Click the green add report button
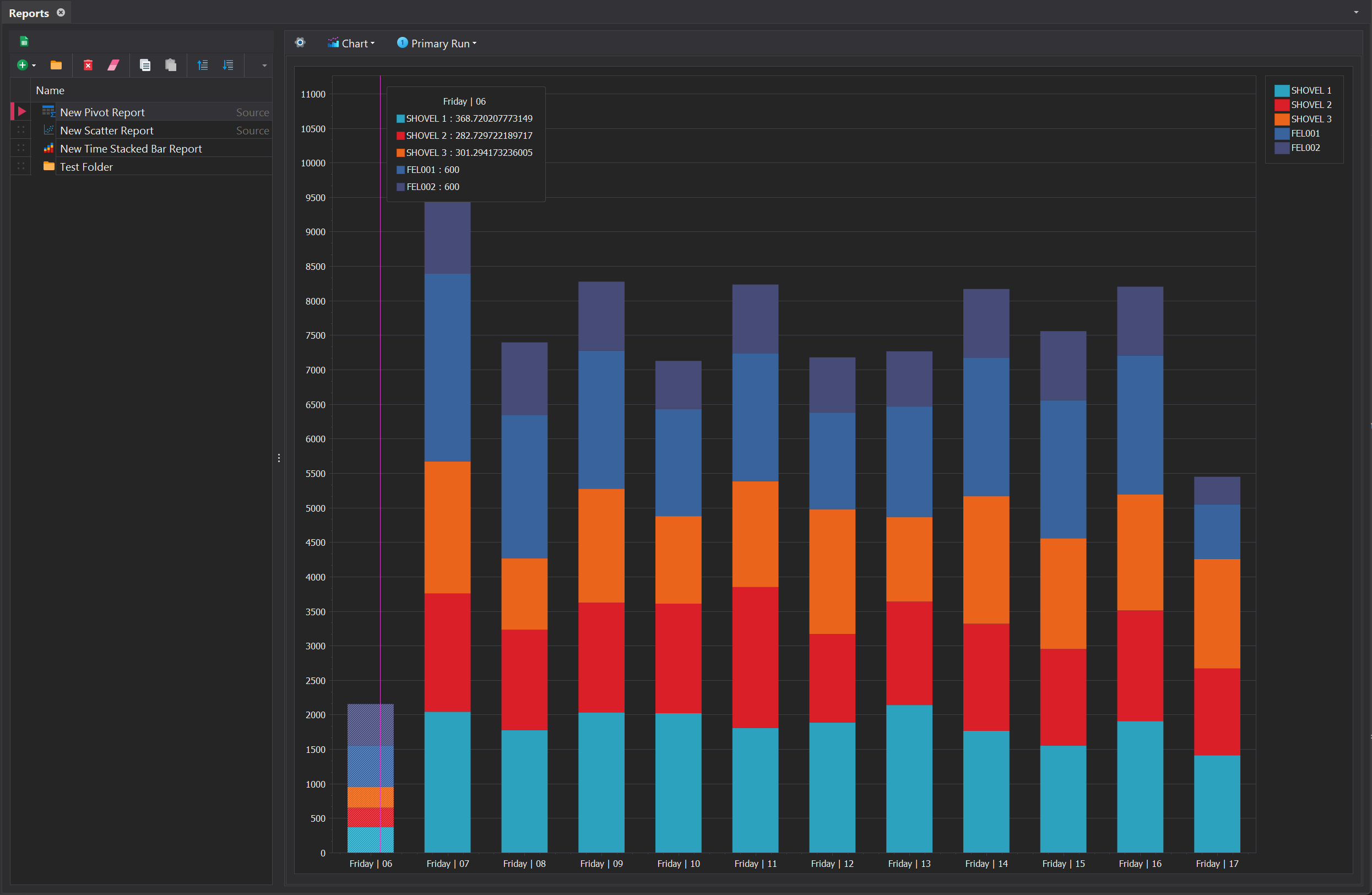1372x895 pixels. tap(22, 65)
